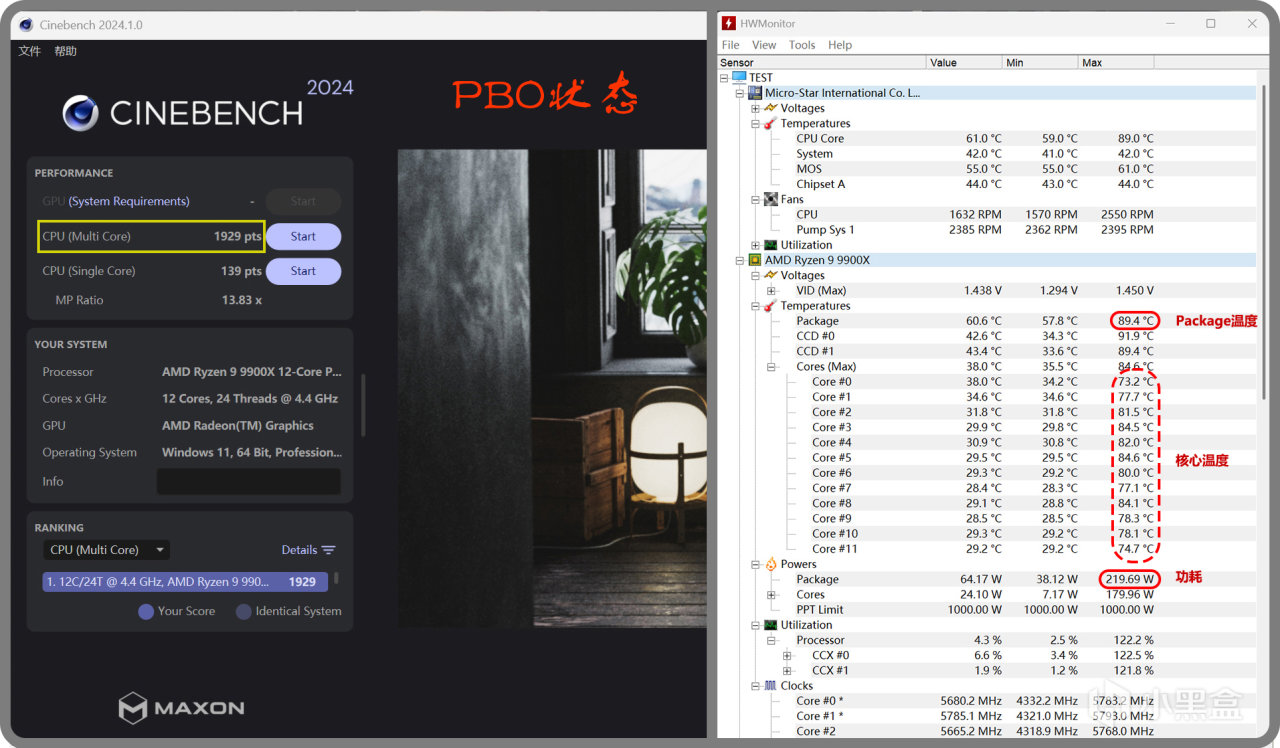Click the Cinebench app icon in title bar

[x=26, y=24]
